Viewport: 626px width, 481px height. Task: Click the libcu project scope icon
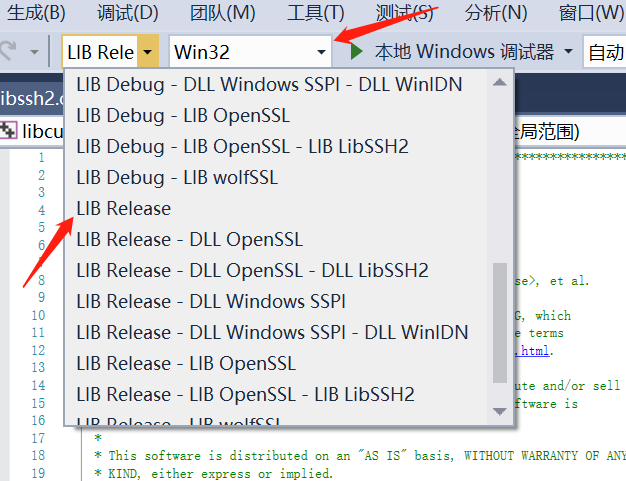(x=8, y=131)
